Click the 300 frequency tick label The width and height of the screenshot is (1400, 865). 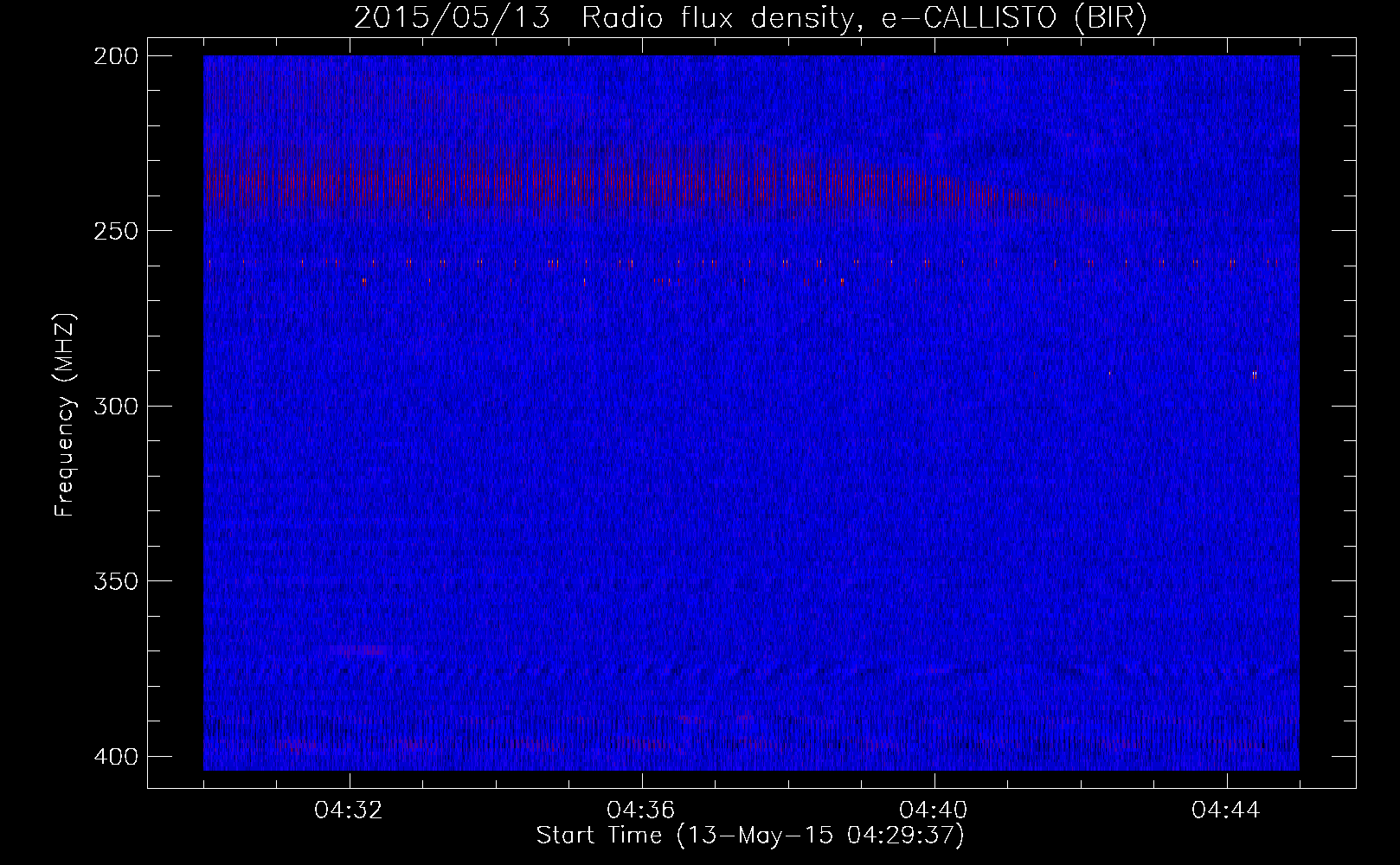click(x=115, y=407)
